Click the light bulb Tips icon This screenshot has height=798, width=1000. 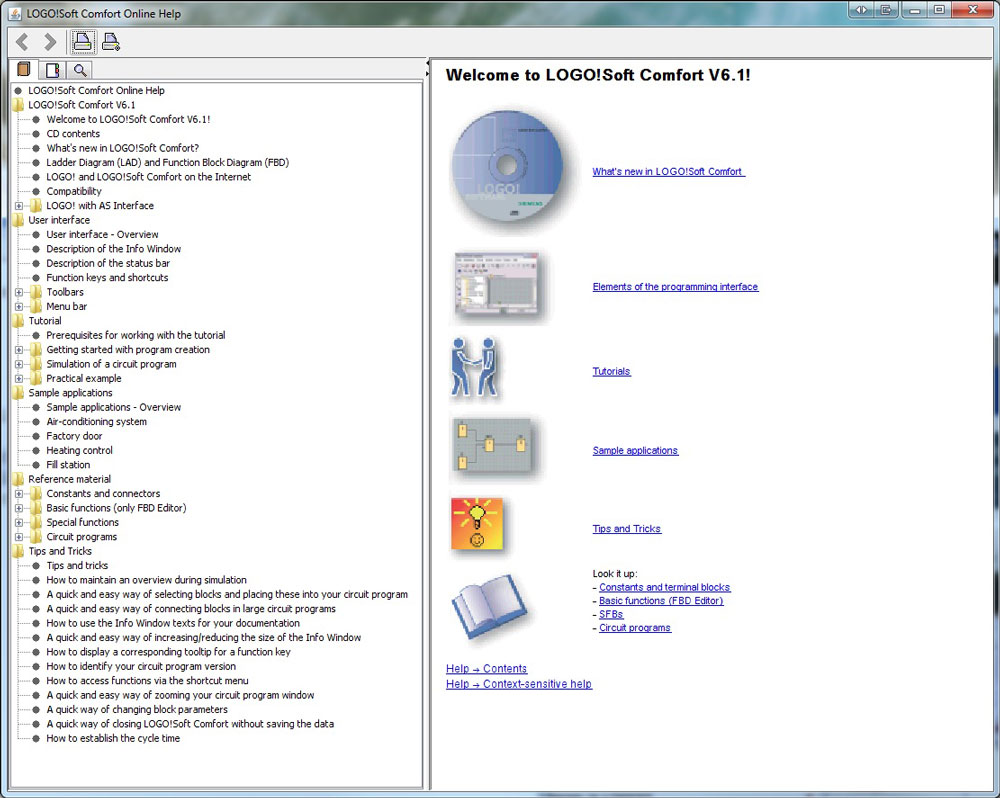click(x=476, y=525)
